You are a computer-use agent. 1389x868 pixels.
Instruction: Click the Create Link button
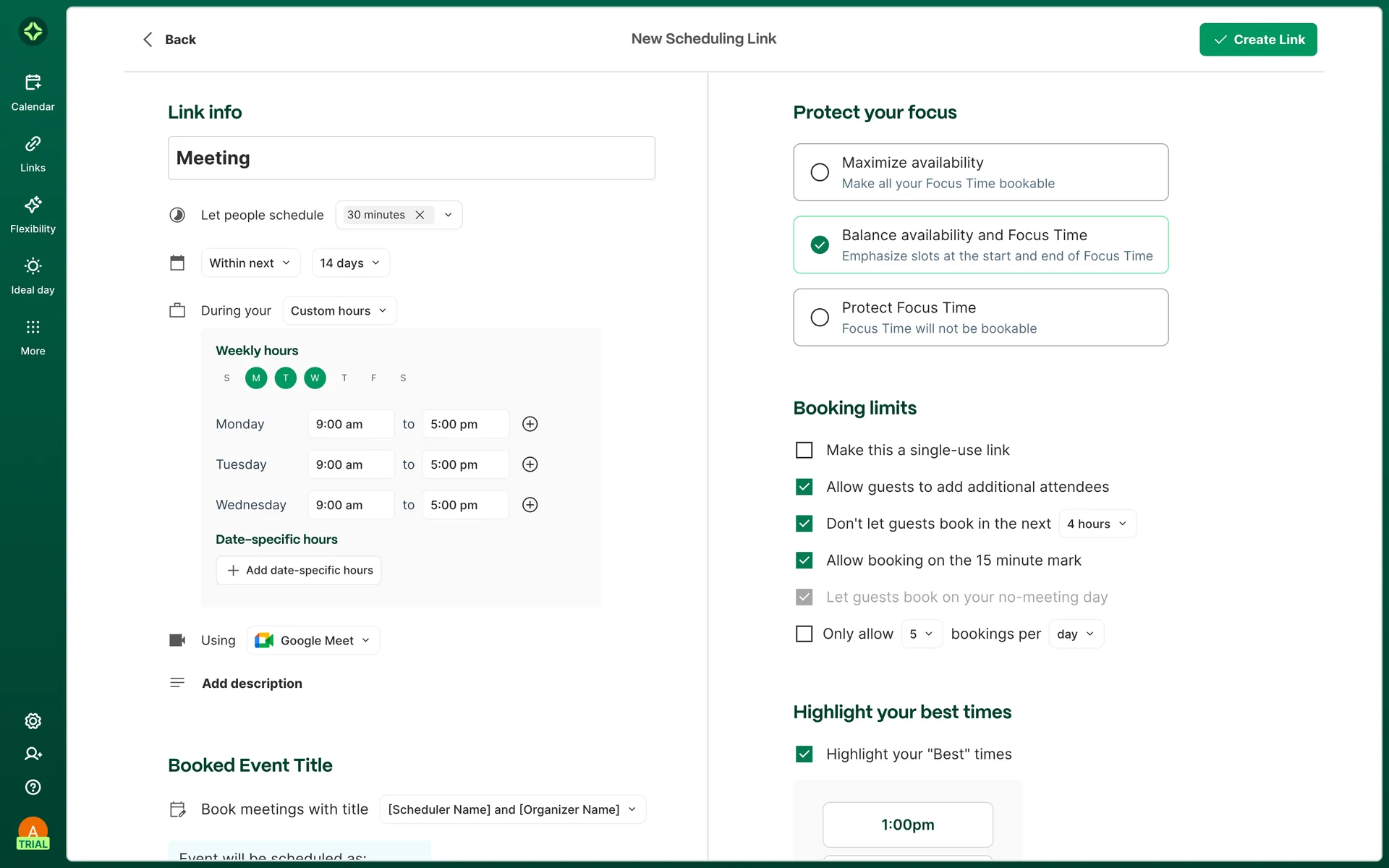click(1257, 40)
